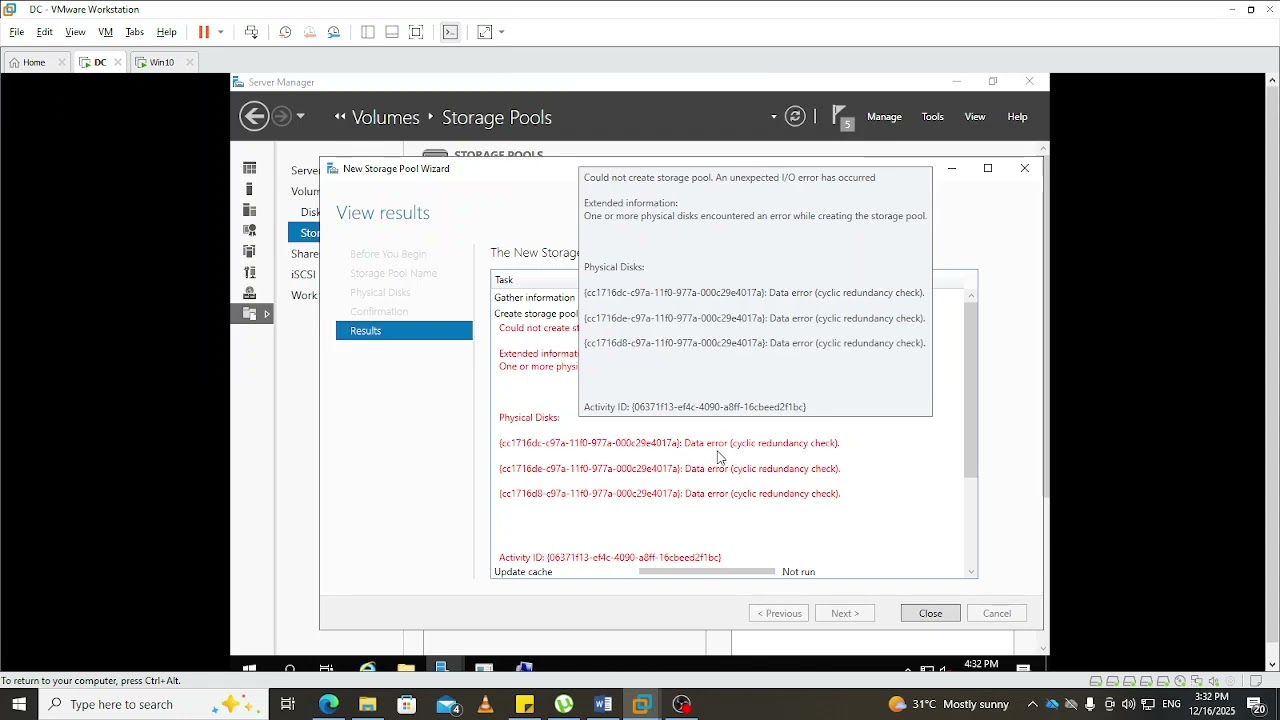Expand File and Storage Services arrow
Screen dimensions: 1280x720
[267, 314]
